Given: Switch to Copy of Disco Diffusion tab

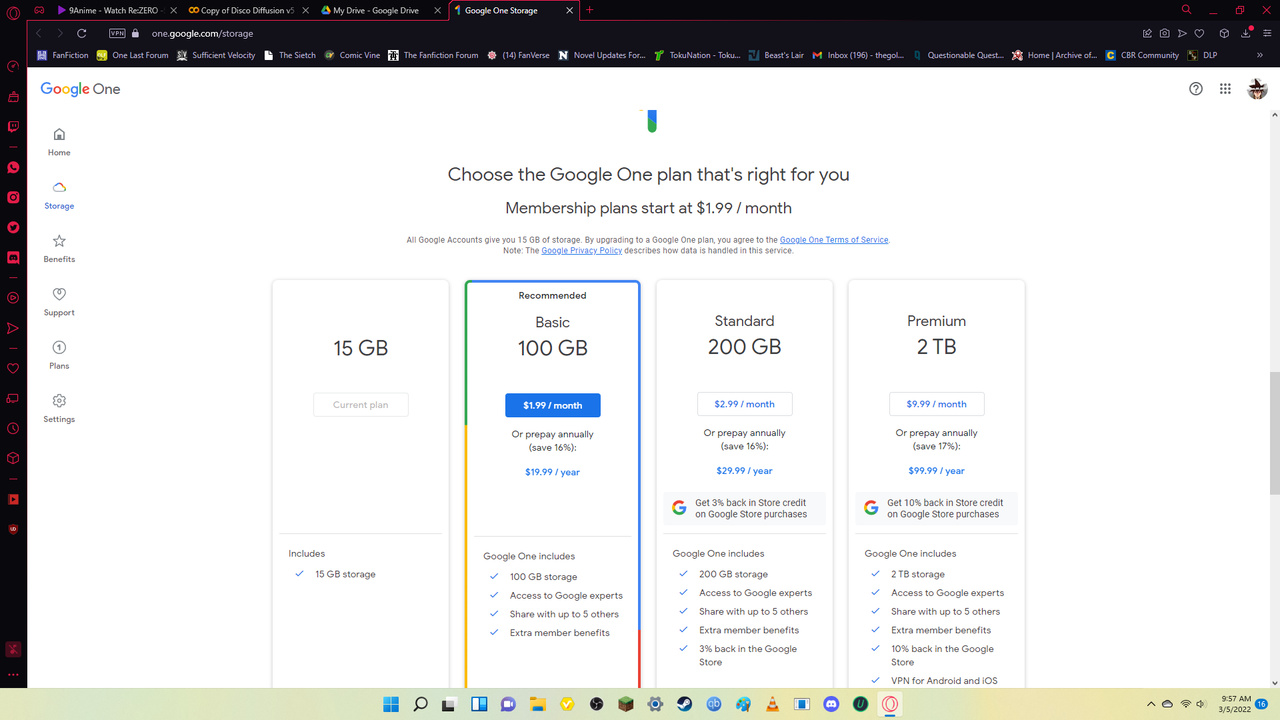Looking at the screenshot, I should pos(248,10).
